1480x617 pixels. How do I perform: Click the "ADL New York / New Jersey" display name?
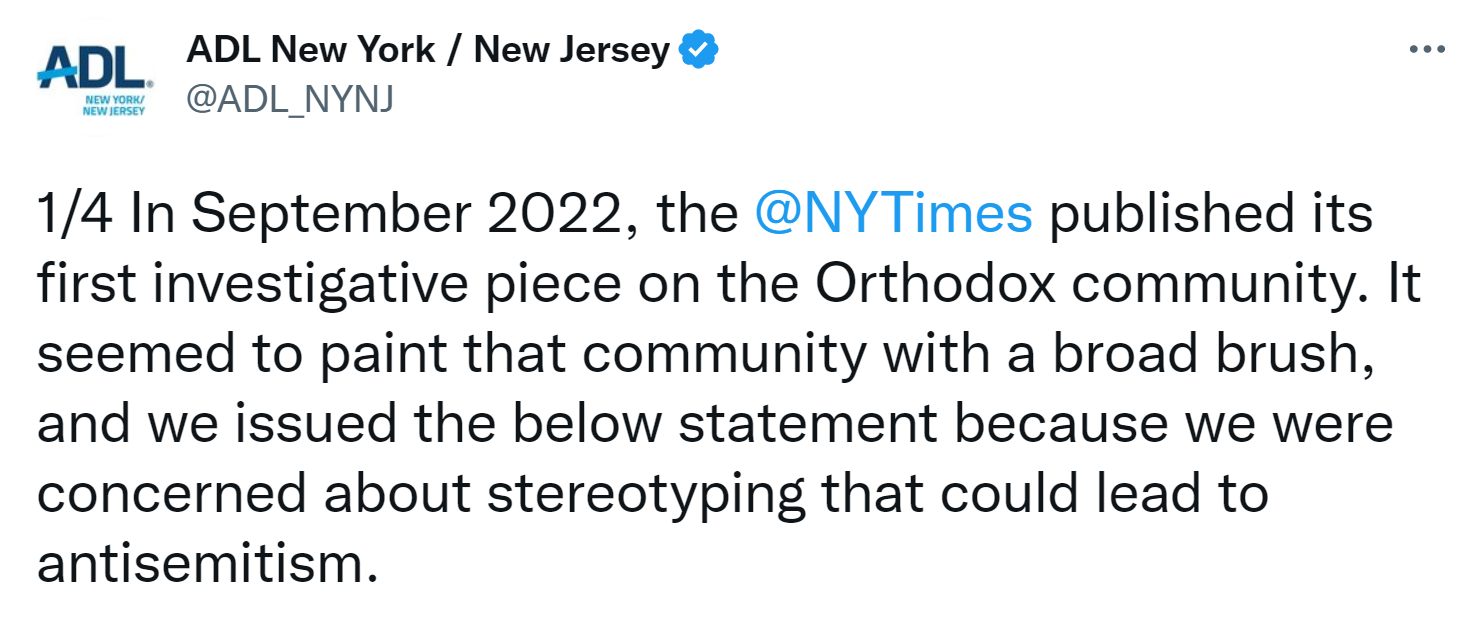coord(428,49)
